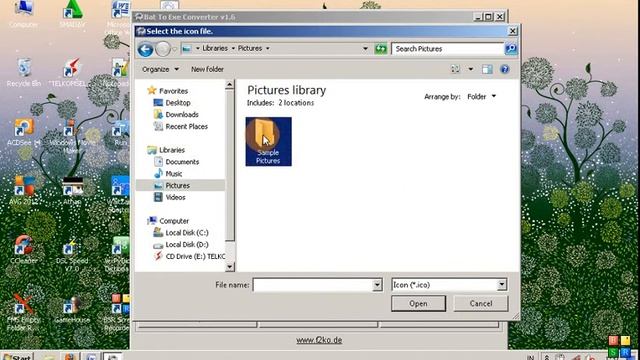The image size is (640, 360).
Task: Select Desktop under Favorites
Action: pyautogui.click(x=178, y=103)
